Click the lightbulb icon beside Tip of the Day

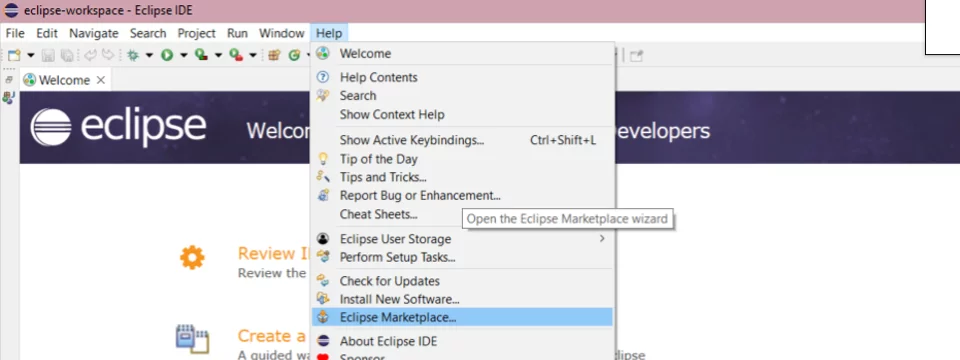[x=323, y=159]
